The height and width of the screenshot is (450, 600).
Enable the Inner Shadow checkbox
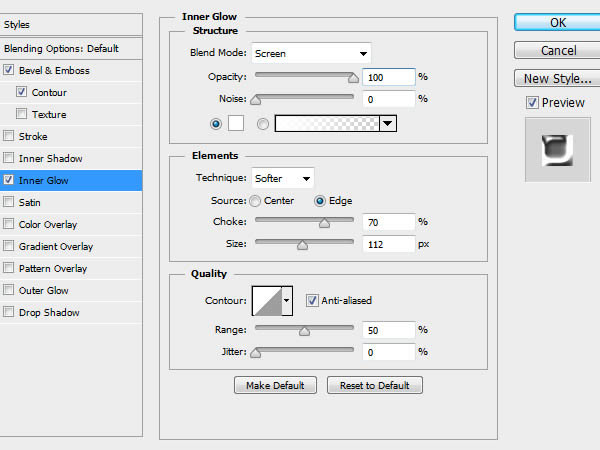pyautogui.click(x=8, y=158)
